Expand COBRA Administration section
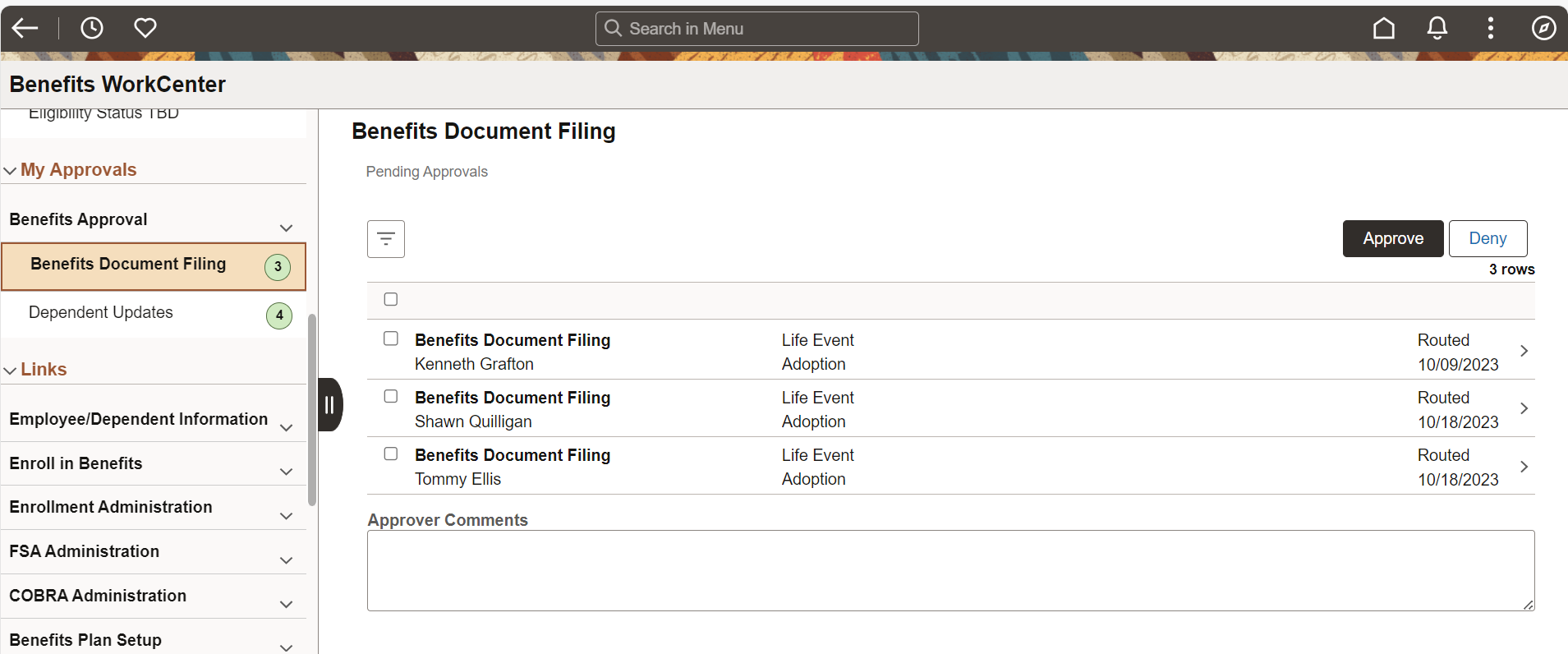Screen dimensions: 1568x654 coord(286,604)
